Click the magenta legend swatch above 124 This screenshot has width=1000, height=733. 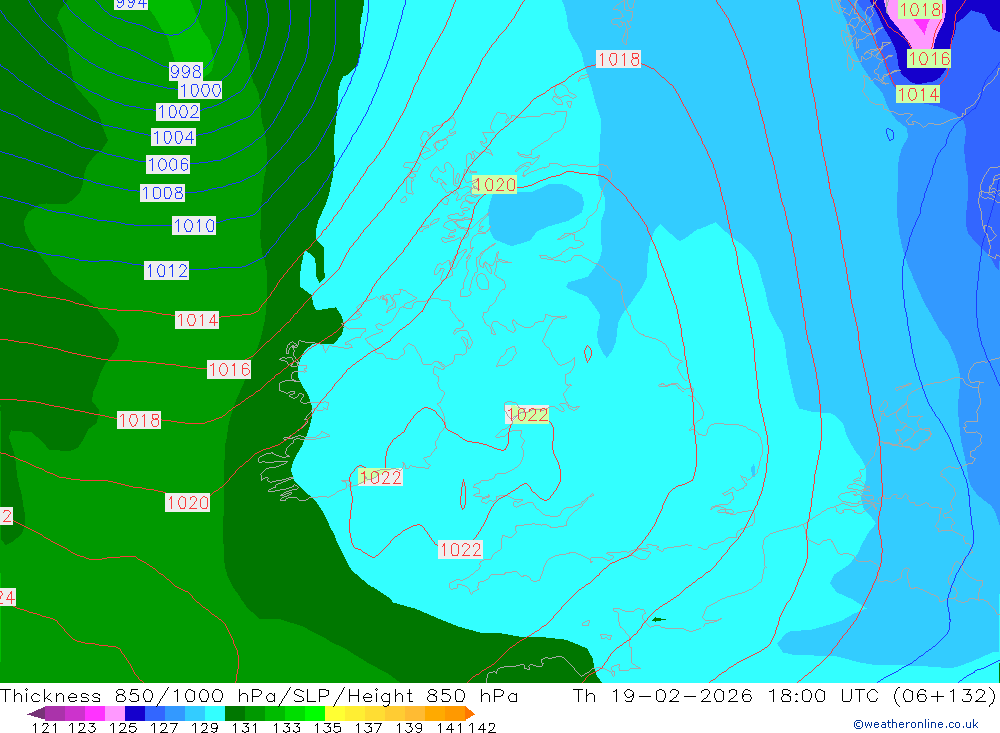tap(94, 713)
